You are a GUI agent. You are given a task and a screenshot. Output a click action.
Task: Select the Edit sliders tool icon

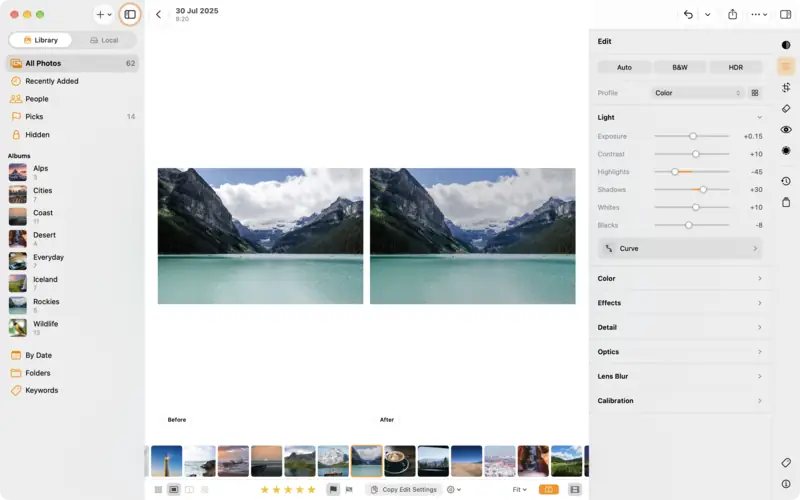(786, 66)
